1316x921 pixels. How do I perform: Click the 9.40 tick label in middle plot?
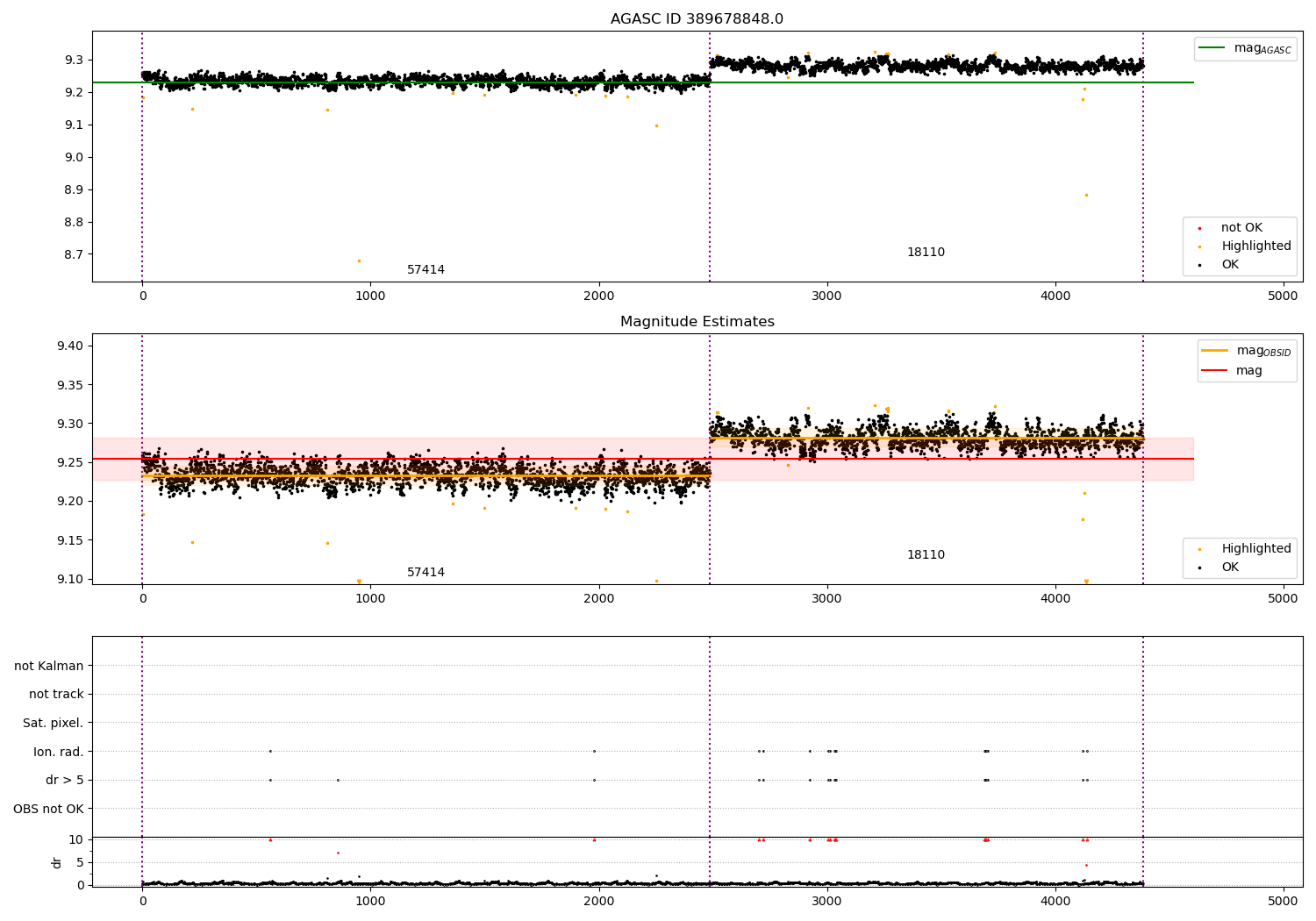pyautogui.click(x=69, y=346)
